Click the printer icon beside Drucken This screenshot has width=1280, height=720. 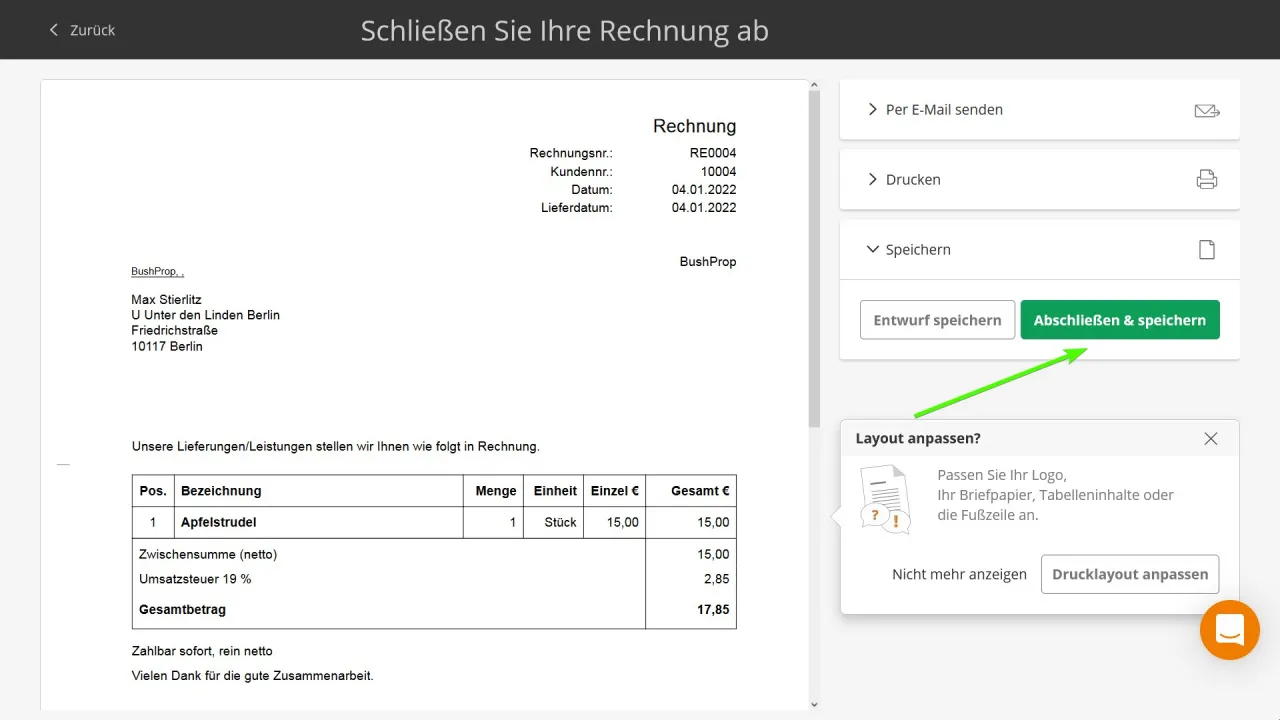(1207, 179)
